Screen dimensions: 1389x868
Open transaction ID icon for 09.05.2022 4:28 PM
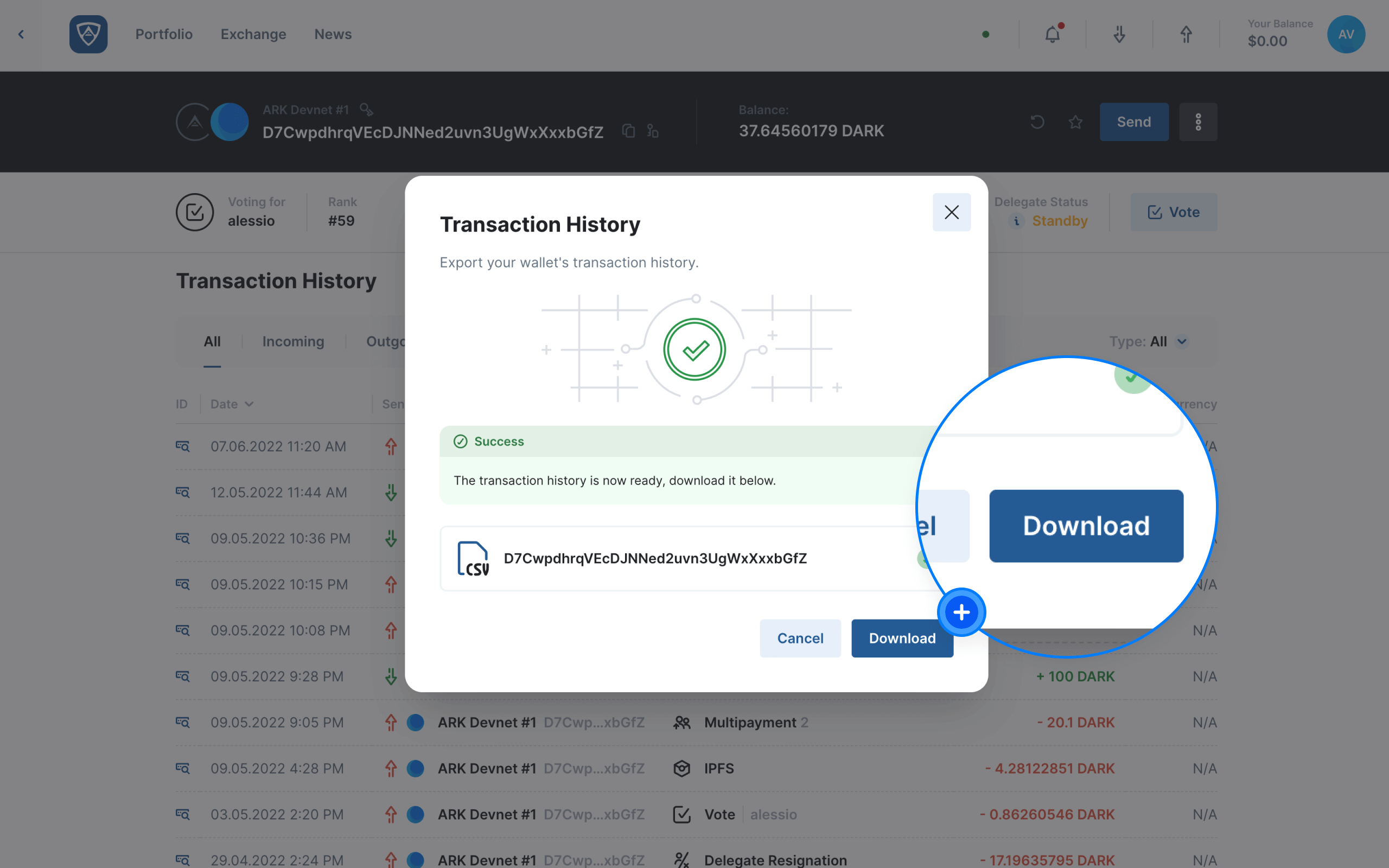[x=182, y=768]
